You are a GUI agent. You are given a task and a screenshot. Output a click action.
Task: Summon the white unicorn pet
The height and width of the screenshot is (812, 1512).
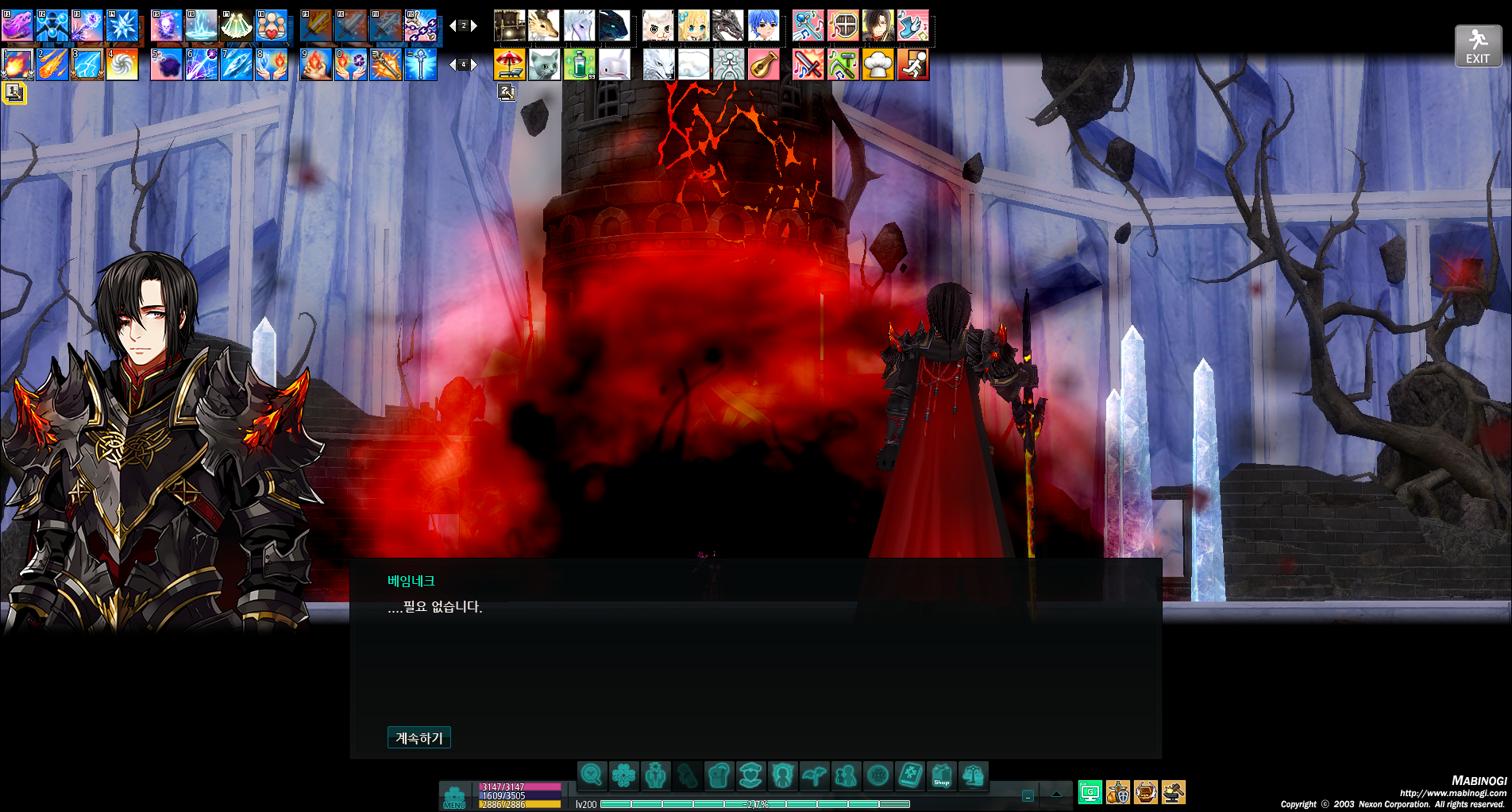[x=579, y=25]
